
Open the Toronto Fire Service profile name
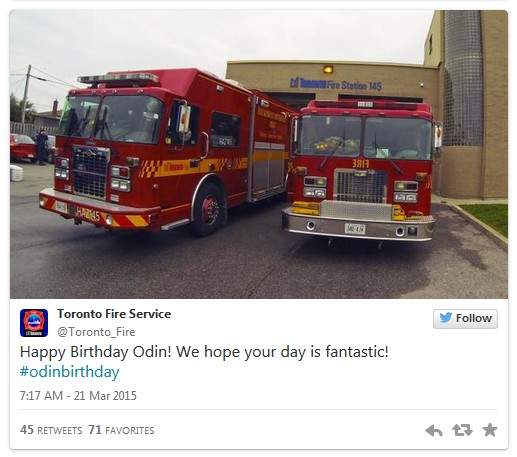point(114,314)
